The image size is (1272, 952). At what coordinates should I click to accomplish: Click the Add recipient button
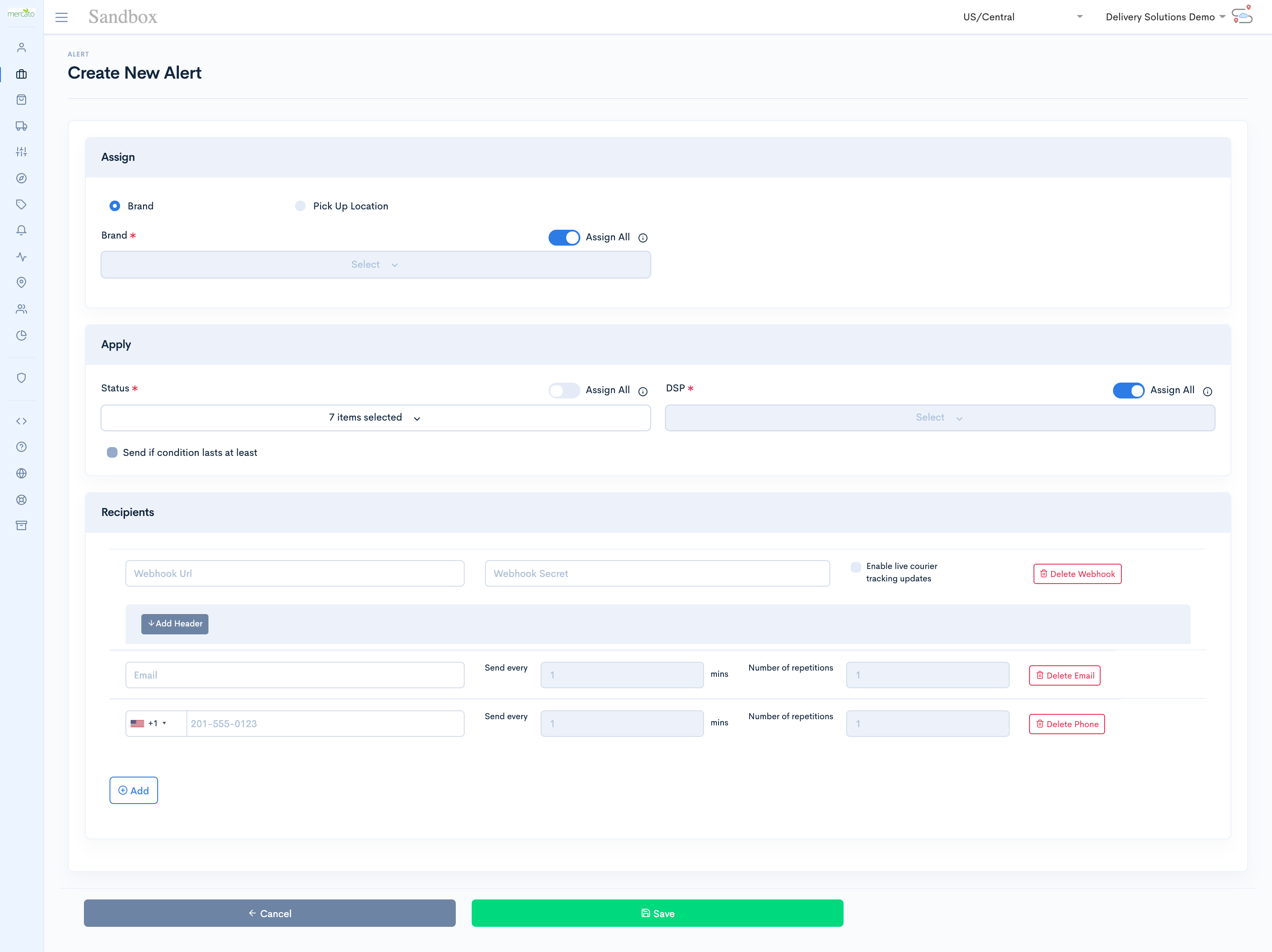134,791
